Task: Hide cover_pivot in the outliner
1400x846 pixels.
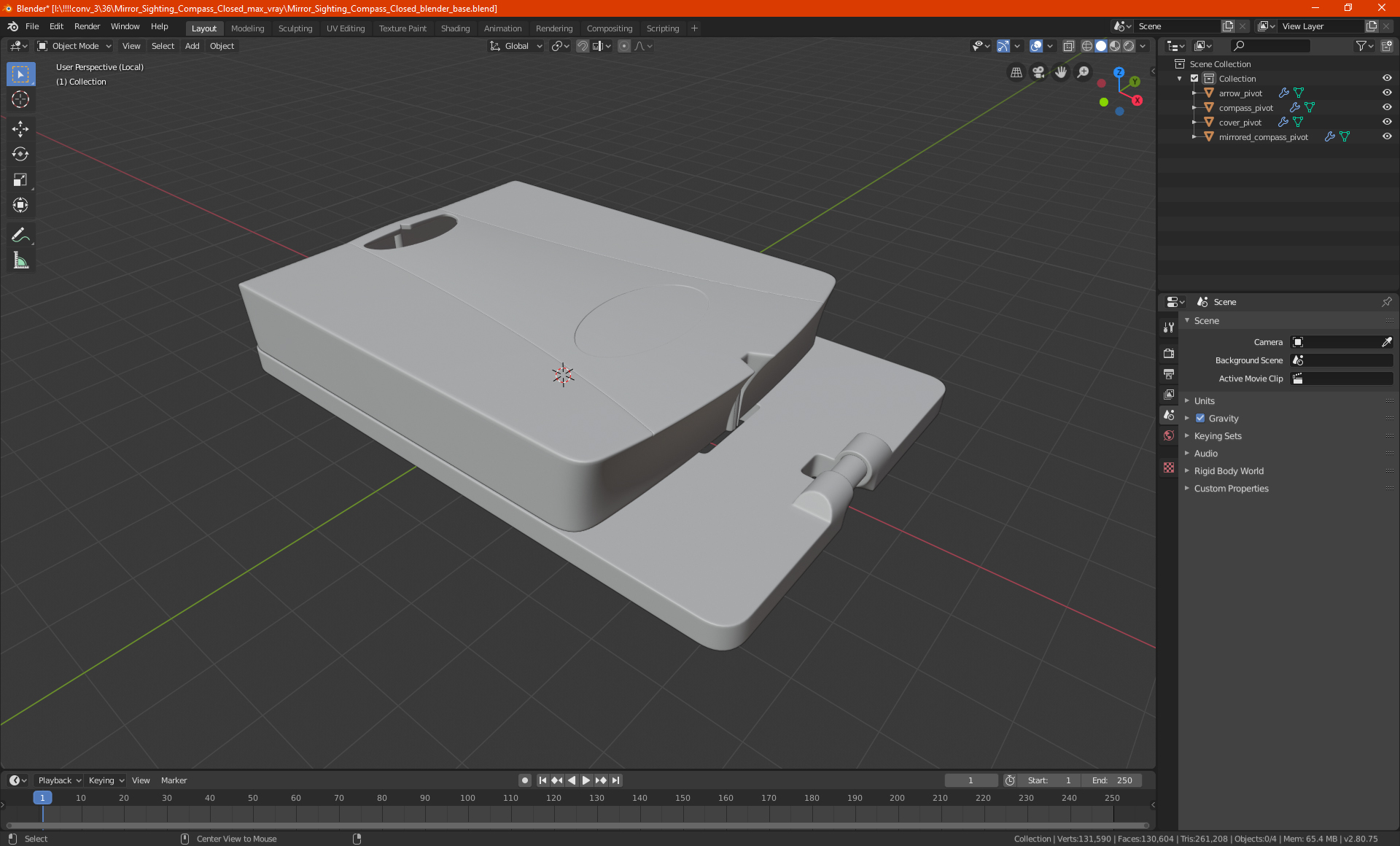Action: tap(1387, 123)
